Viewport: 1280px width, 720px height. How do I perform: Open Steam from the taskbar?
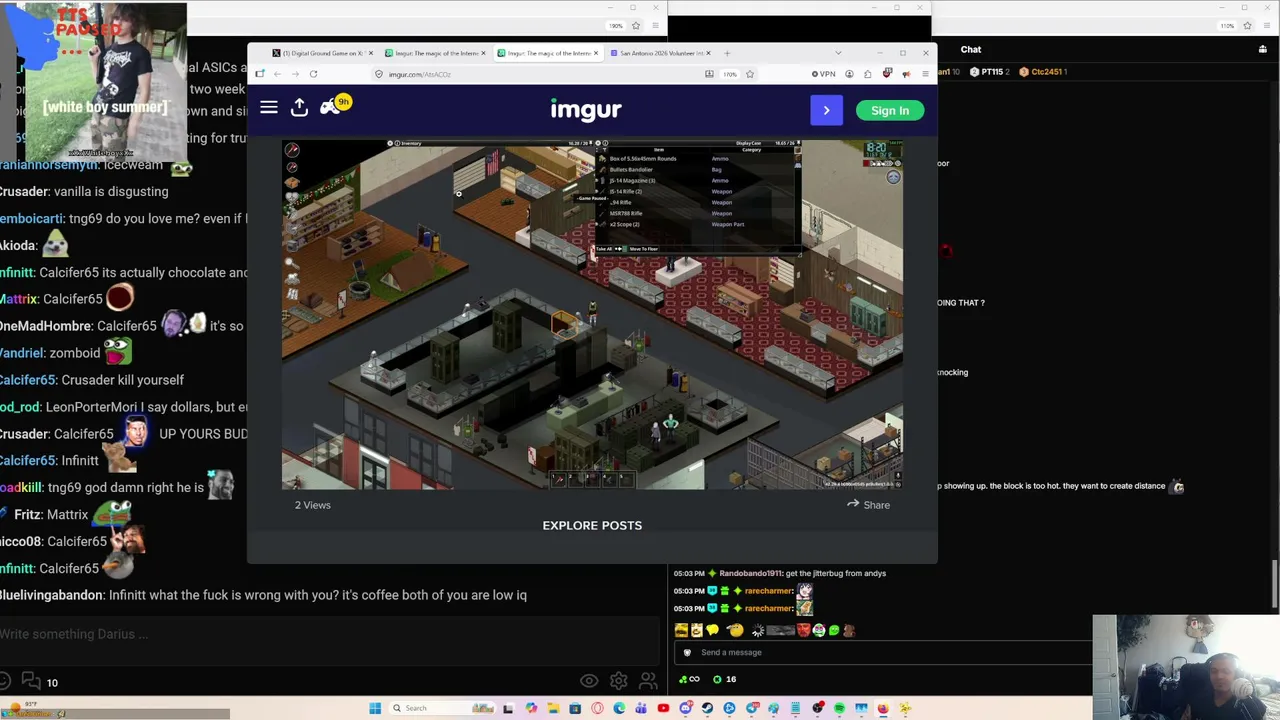tap(707, 708)
